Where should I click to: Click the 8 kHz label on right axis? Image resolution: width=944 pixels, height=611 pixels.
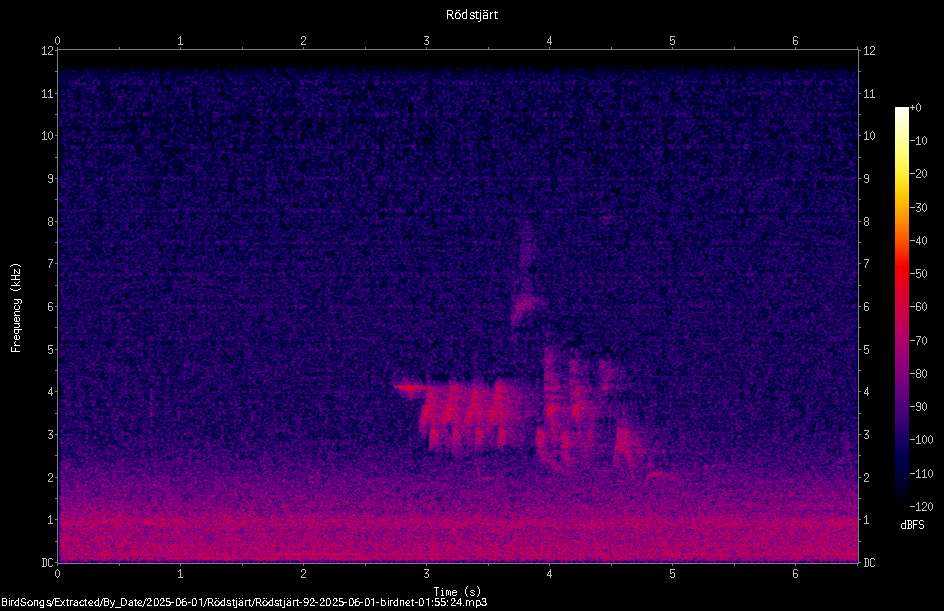[x=867, y=222]
